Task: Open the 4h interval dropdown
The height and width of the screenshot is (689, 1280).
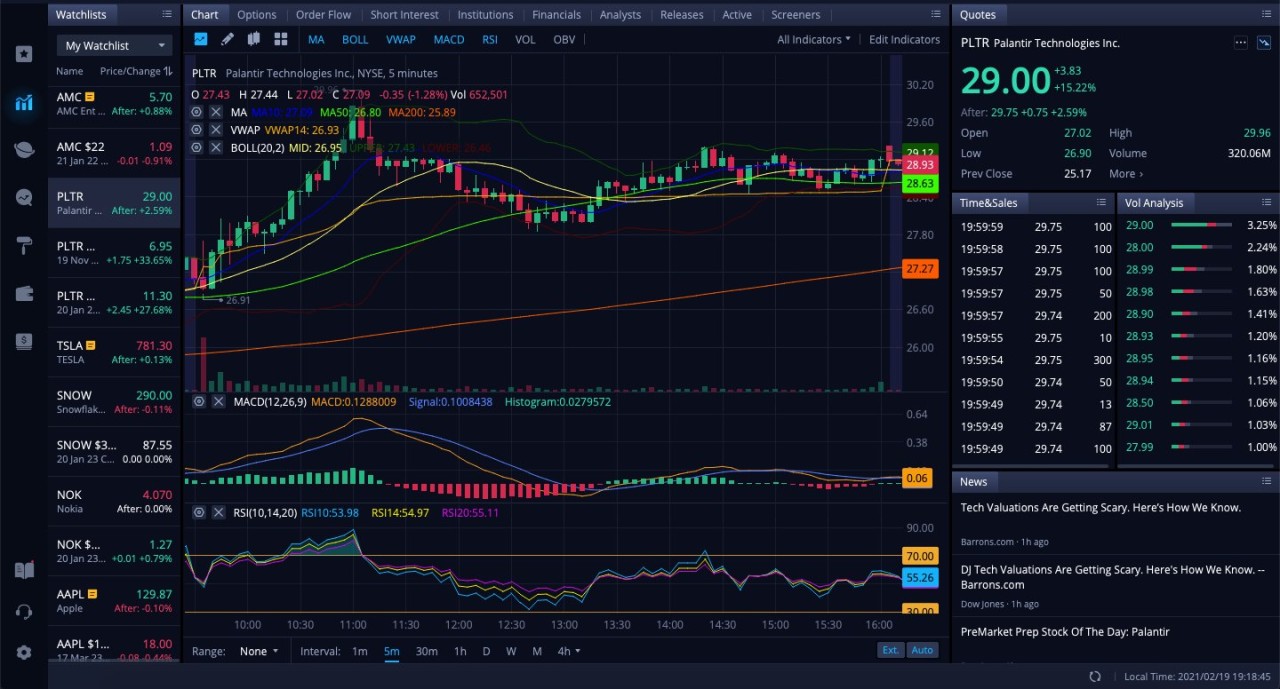Action: click(x=569, y=651)
